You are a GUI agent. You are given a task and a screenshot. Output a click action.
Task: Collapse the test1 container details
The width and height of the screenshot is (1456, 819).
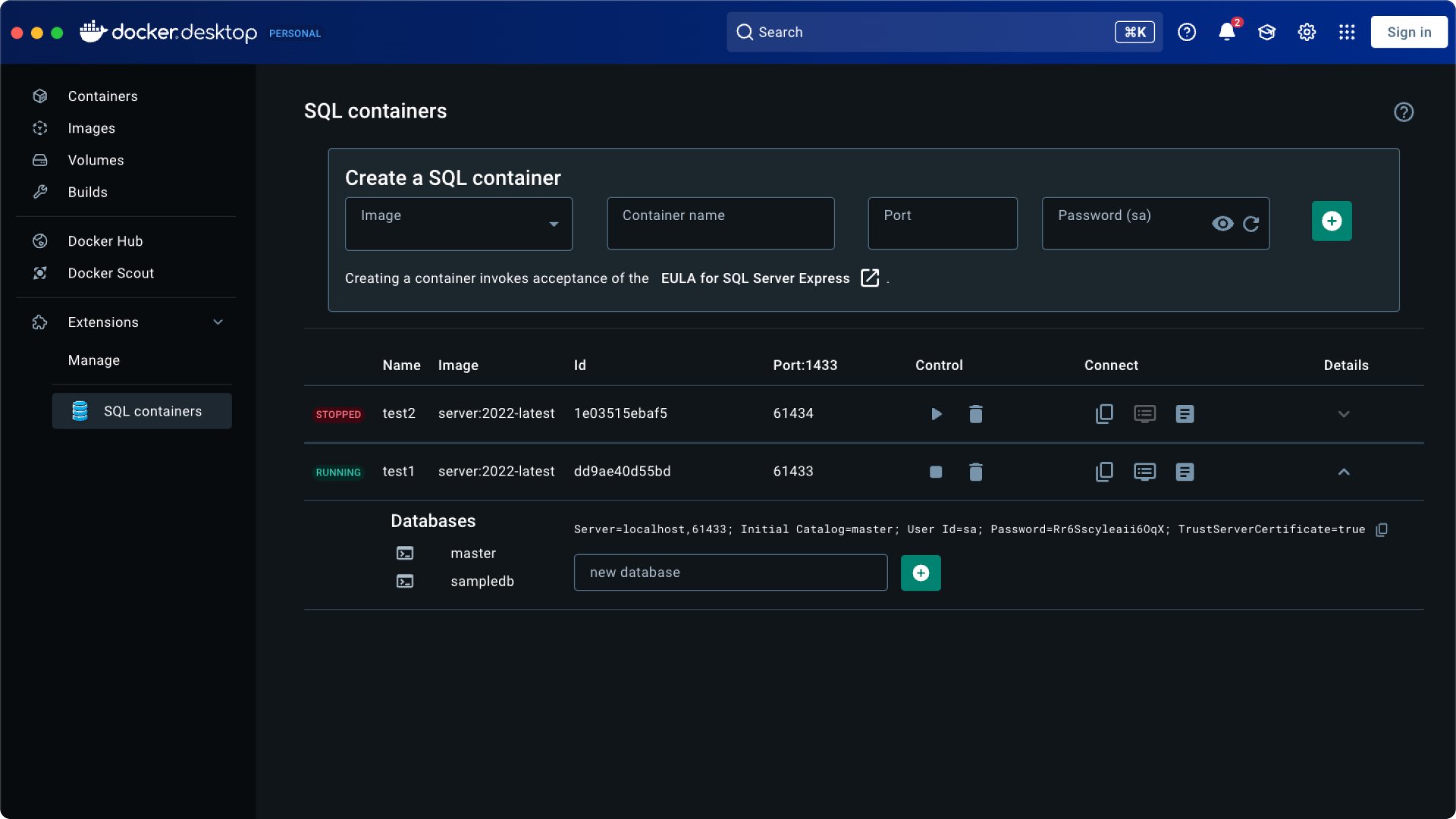[x=1343, y=472]
